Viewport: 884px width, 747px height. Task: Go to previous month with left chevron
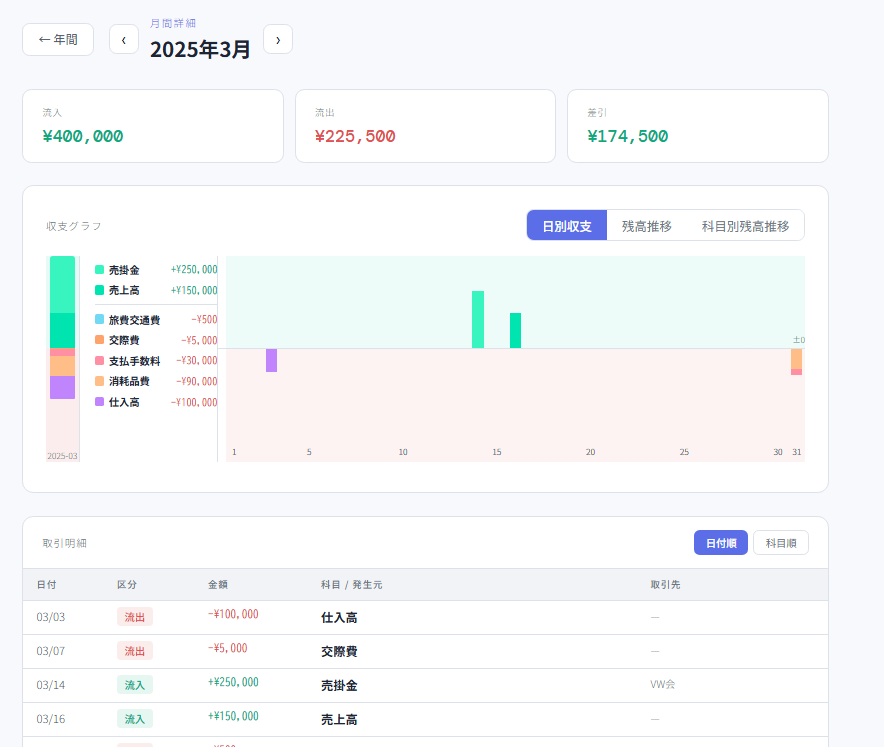124,40
